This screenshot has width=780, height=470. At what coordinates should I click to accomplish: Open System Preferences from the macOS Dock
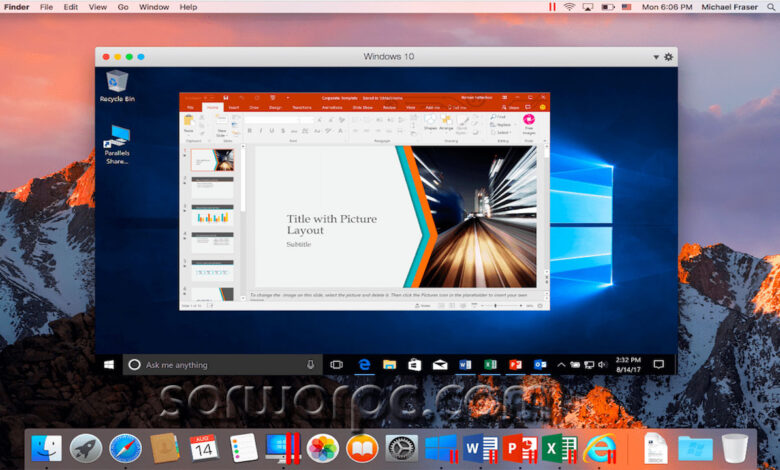[402, 448]
